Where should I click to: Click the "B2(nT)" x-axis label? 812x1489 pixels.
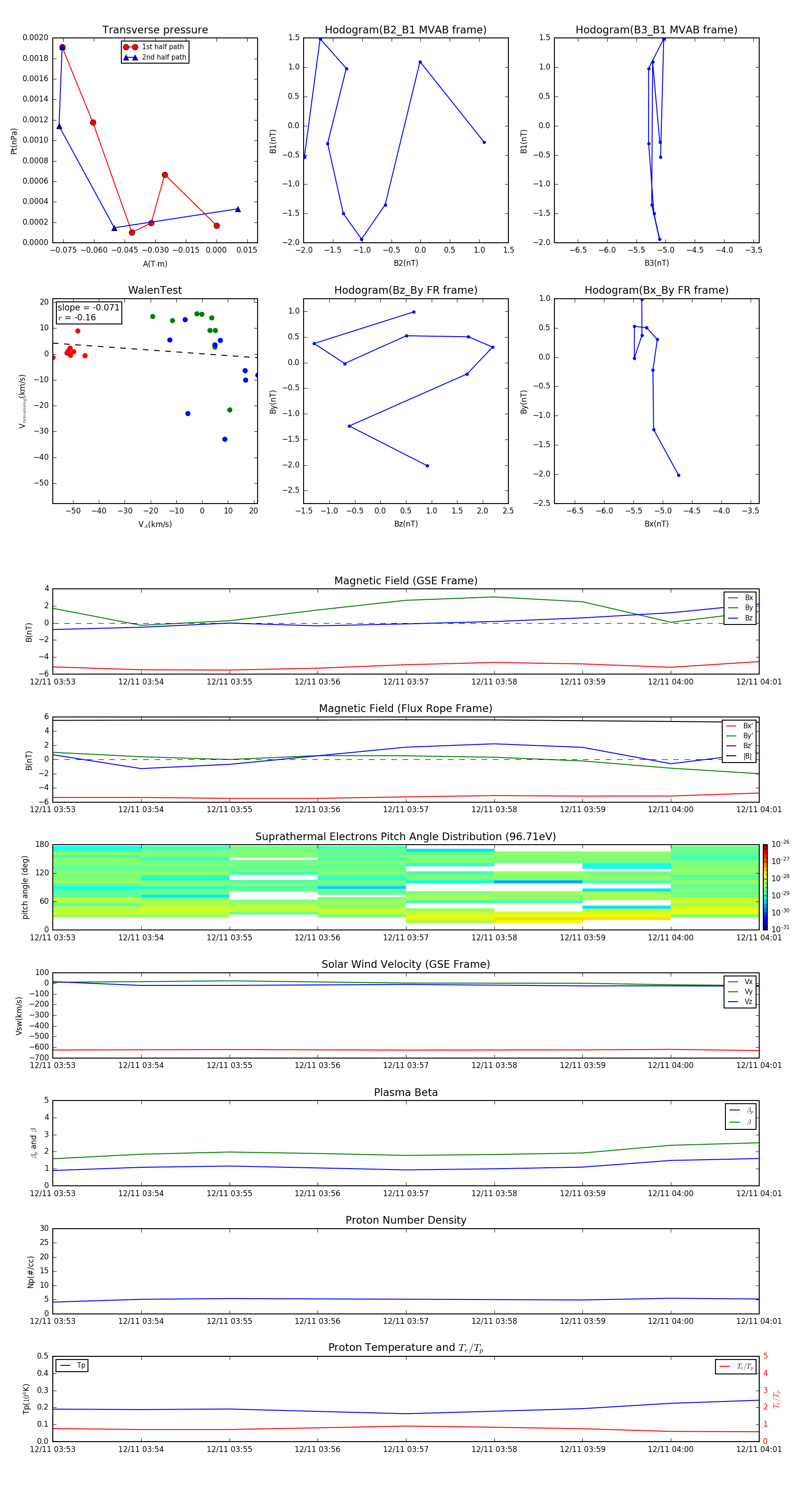[x=406, y=263]
